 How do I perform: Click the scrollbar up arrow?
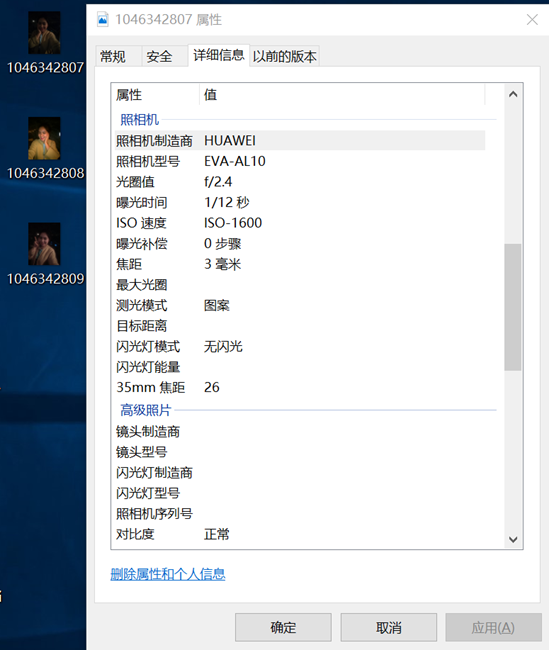[x=513, y=94]
